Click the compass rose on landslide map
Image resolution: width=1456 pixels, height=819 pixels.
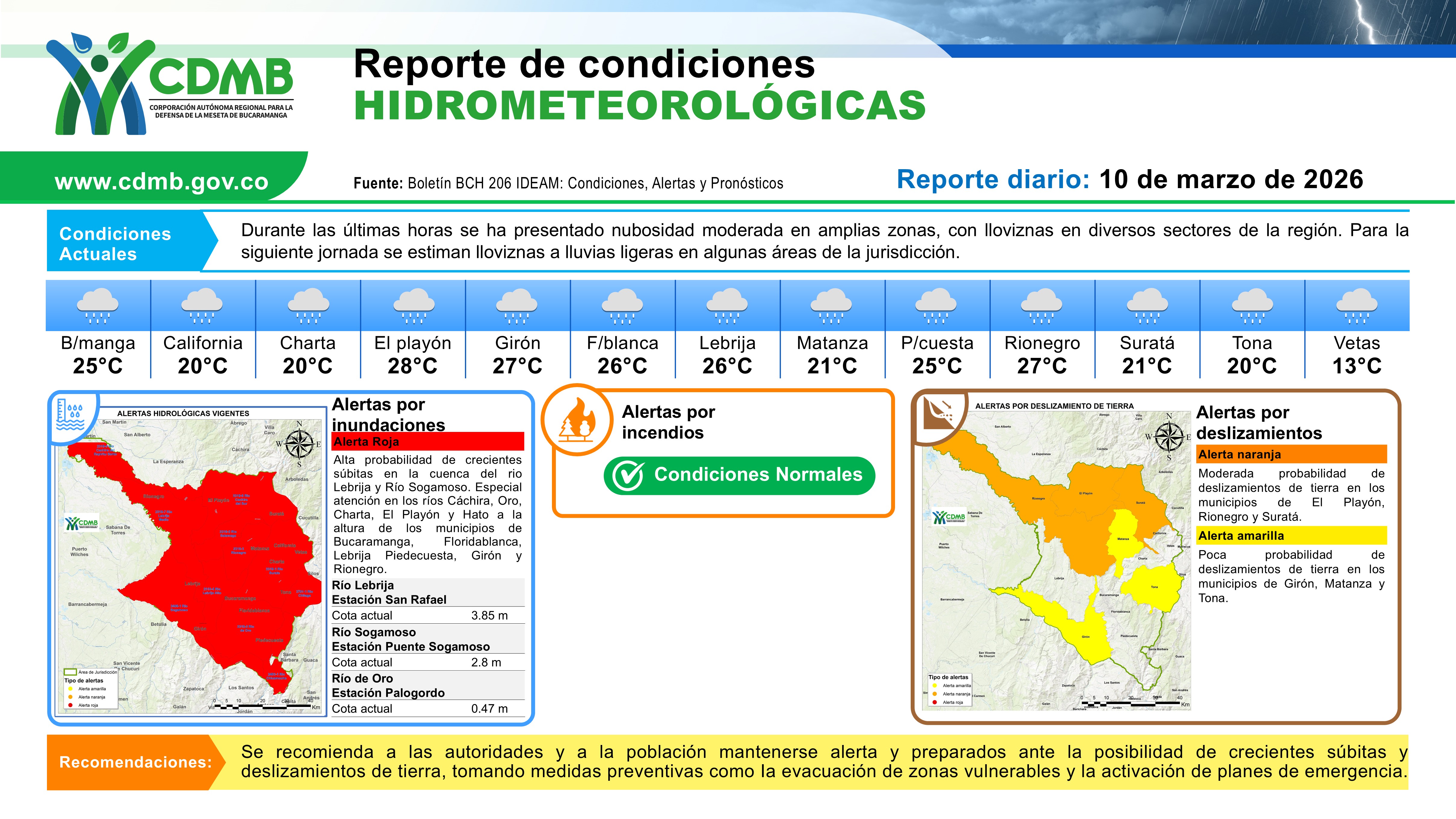click(x=1169, y=436)
